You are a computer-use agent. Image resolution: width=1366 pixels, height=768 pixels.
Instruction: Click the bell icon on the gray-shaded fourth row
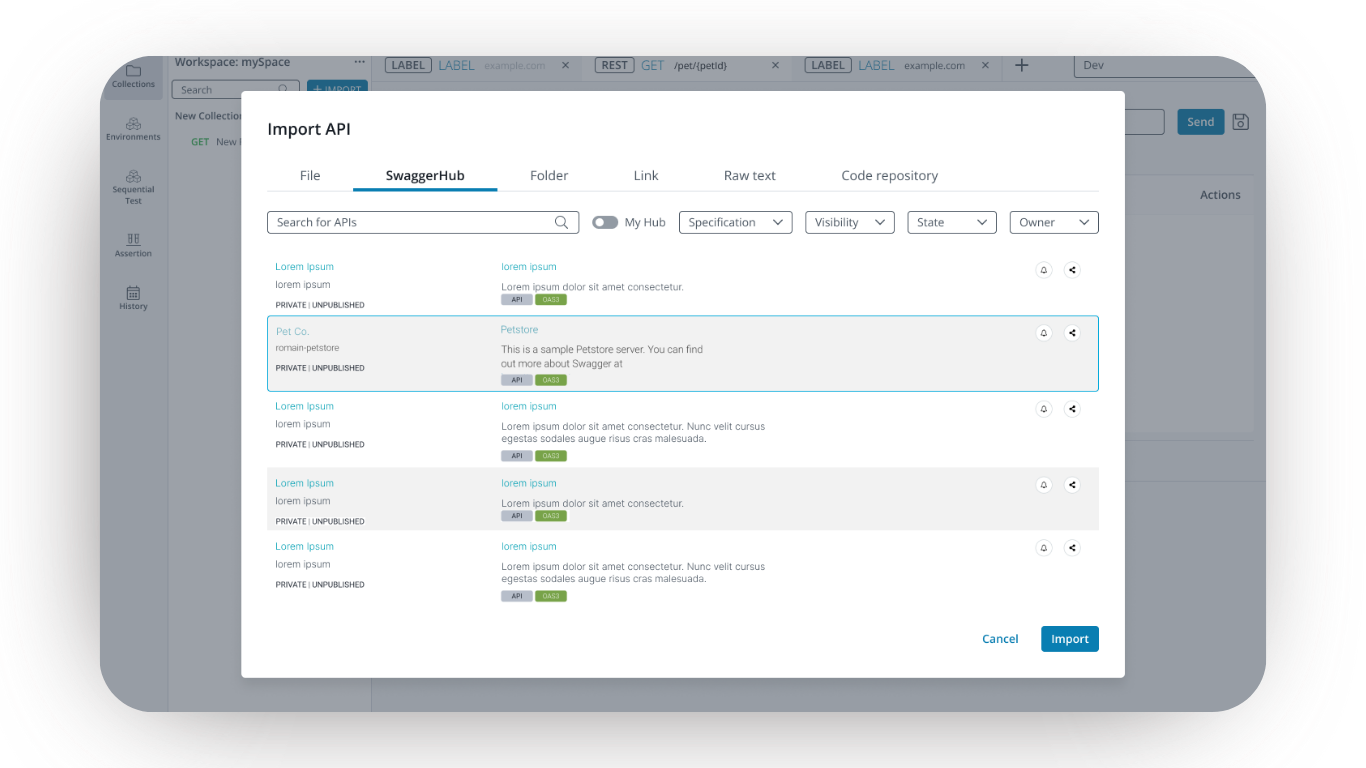coord(1044,485)
